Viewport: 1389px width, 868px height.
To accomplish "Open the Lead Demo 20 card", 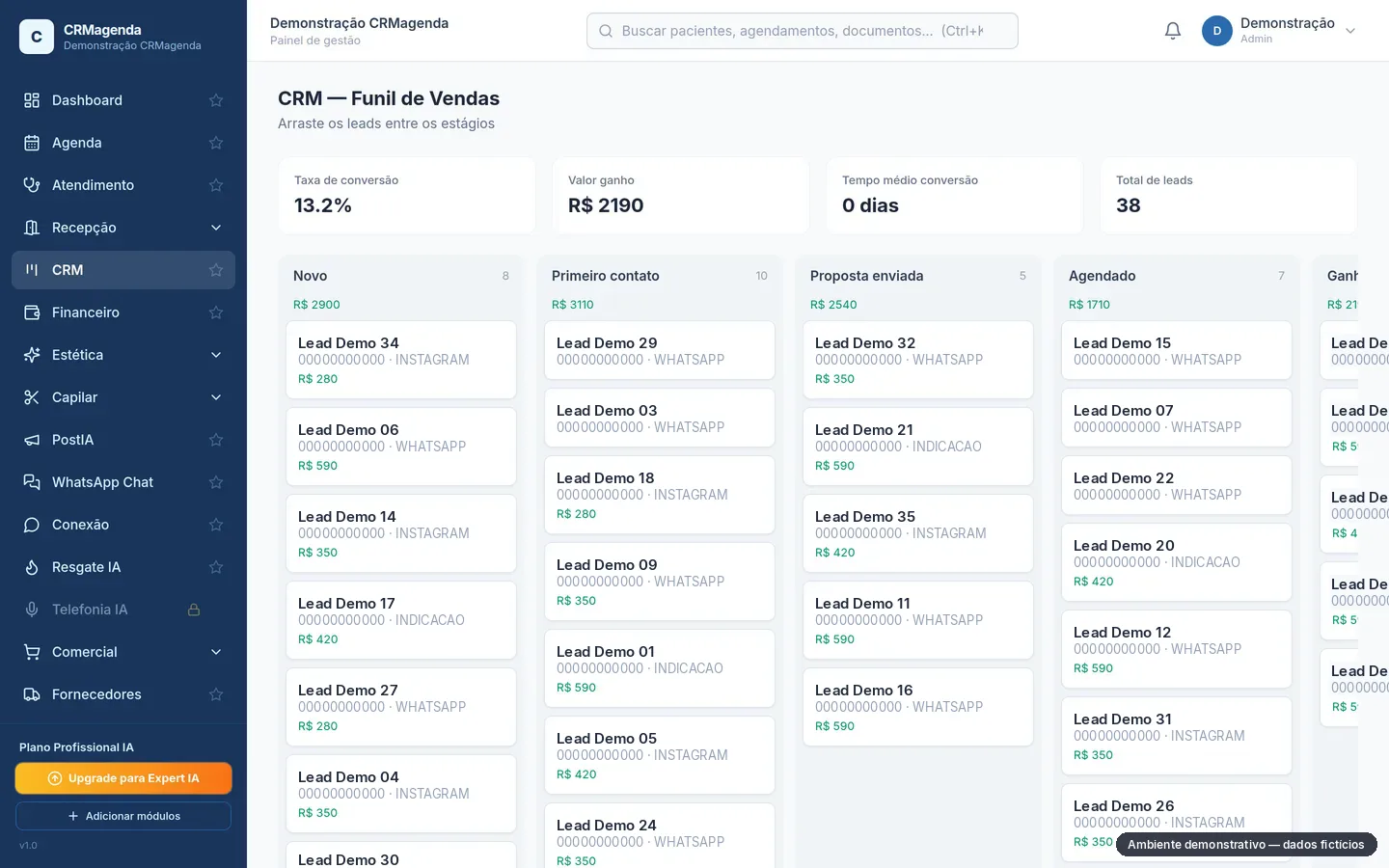I will tap(1177, 562).
